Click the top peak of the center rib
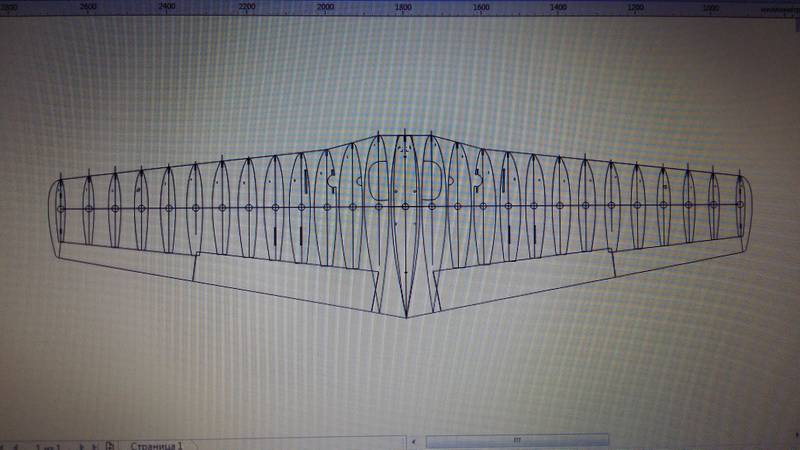The width and height of the screenshot is (800, 450). 404,131
